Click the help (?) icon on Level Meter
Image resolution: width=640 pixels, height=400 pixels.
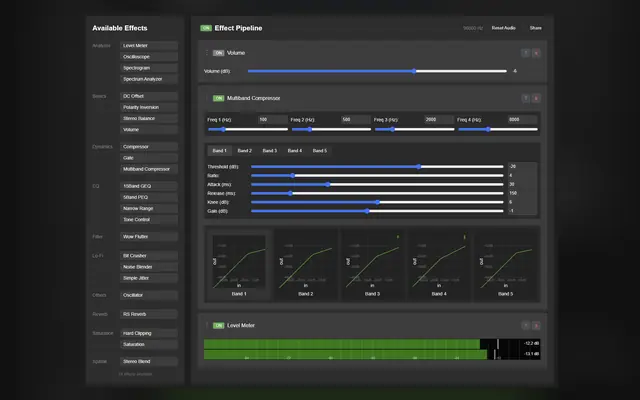pos(525,325)
